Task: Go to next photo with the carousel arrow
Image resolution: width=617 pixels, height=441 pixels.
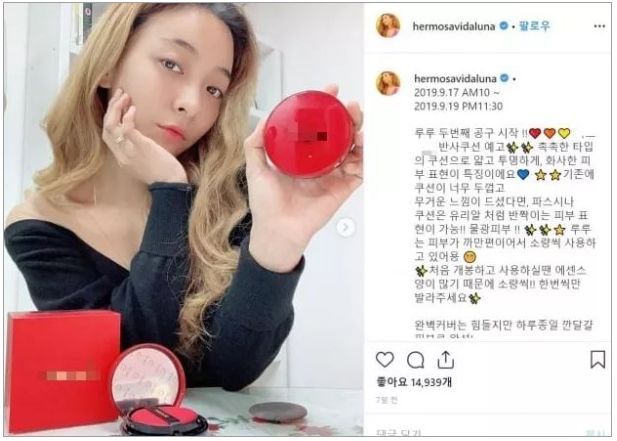Action: (345, 227)
